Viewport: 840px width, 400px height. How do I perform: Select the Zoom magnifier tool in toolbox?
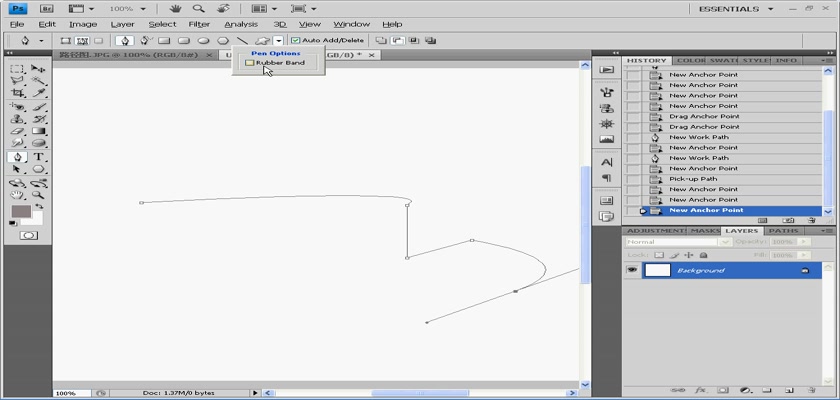click(x=38, y=195)
